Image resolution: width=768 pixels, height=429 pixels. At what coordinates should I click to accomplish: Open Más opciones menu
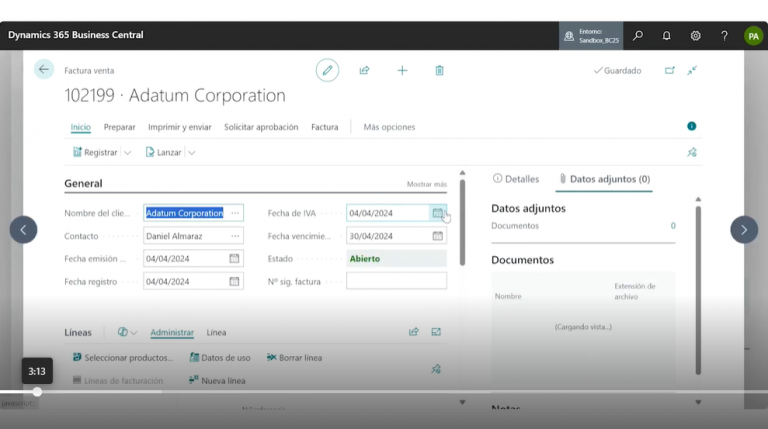389,127
